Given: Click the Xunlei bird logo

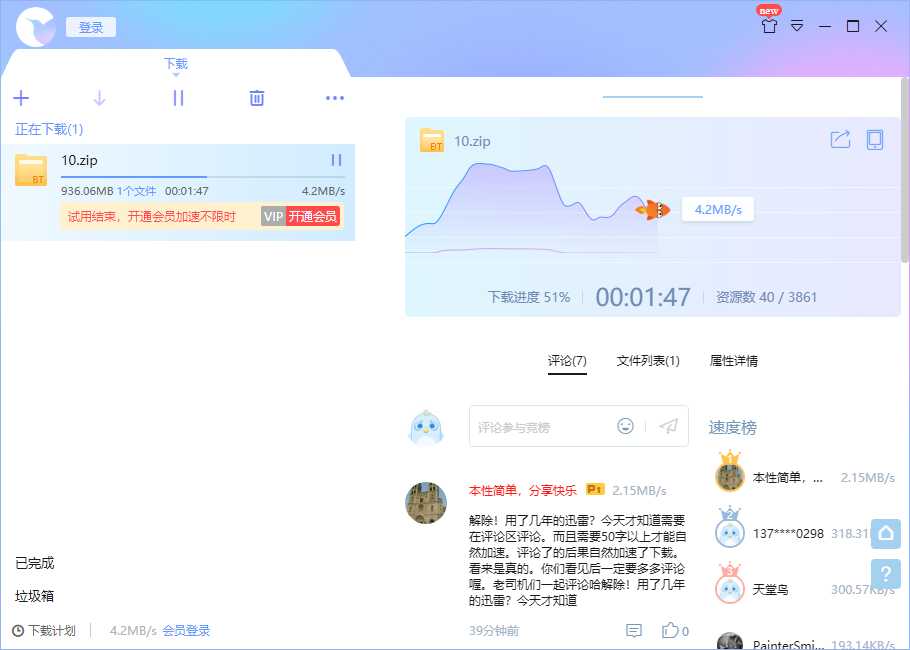Looking at the screenshot, I should [36, 27].
